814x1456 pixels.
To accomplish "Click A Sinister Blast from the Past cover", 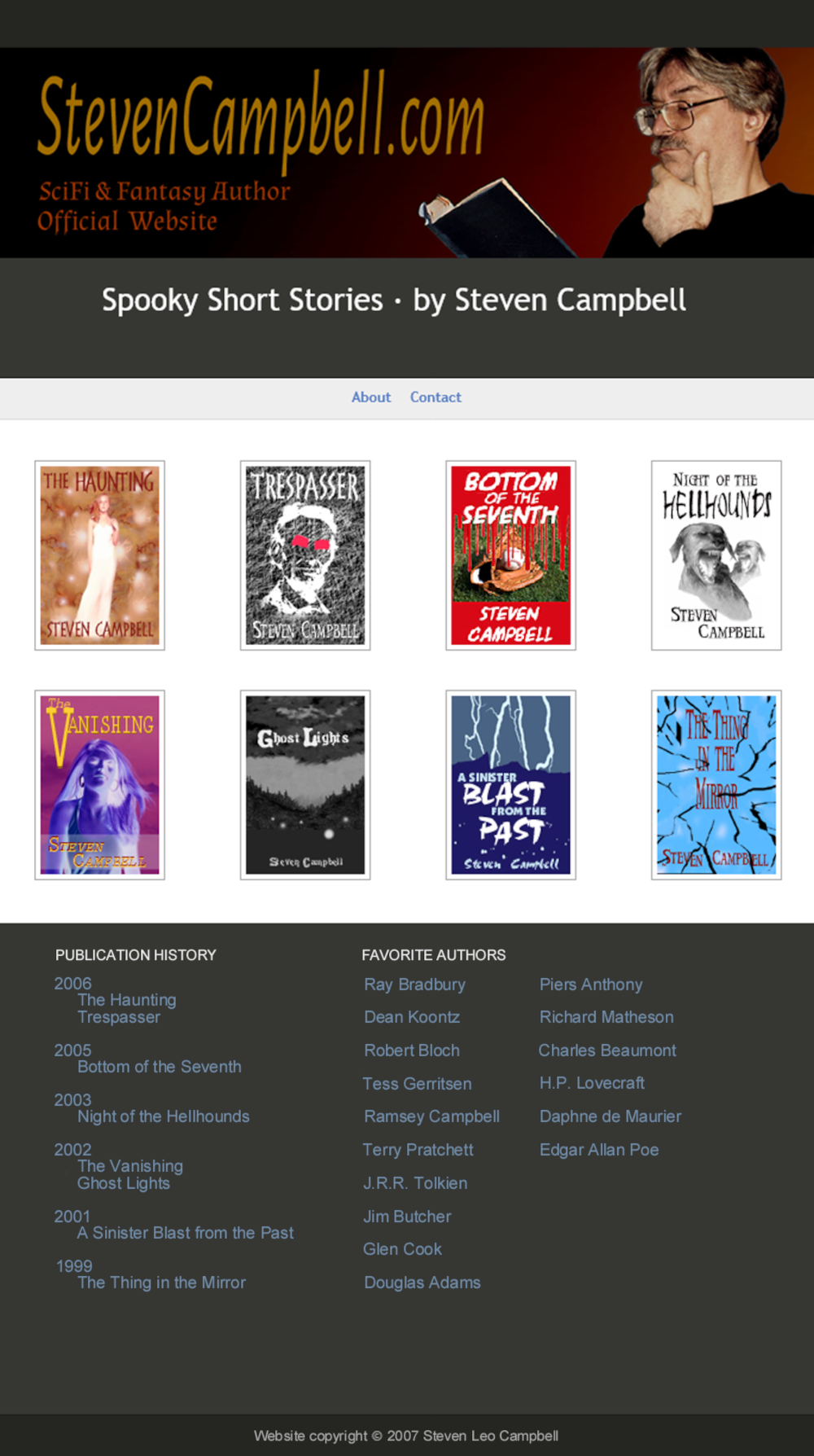I will [510, 785].
